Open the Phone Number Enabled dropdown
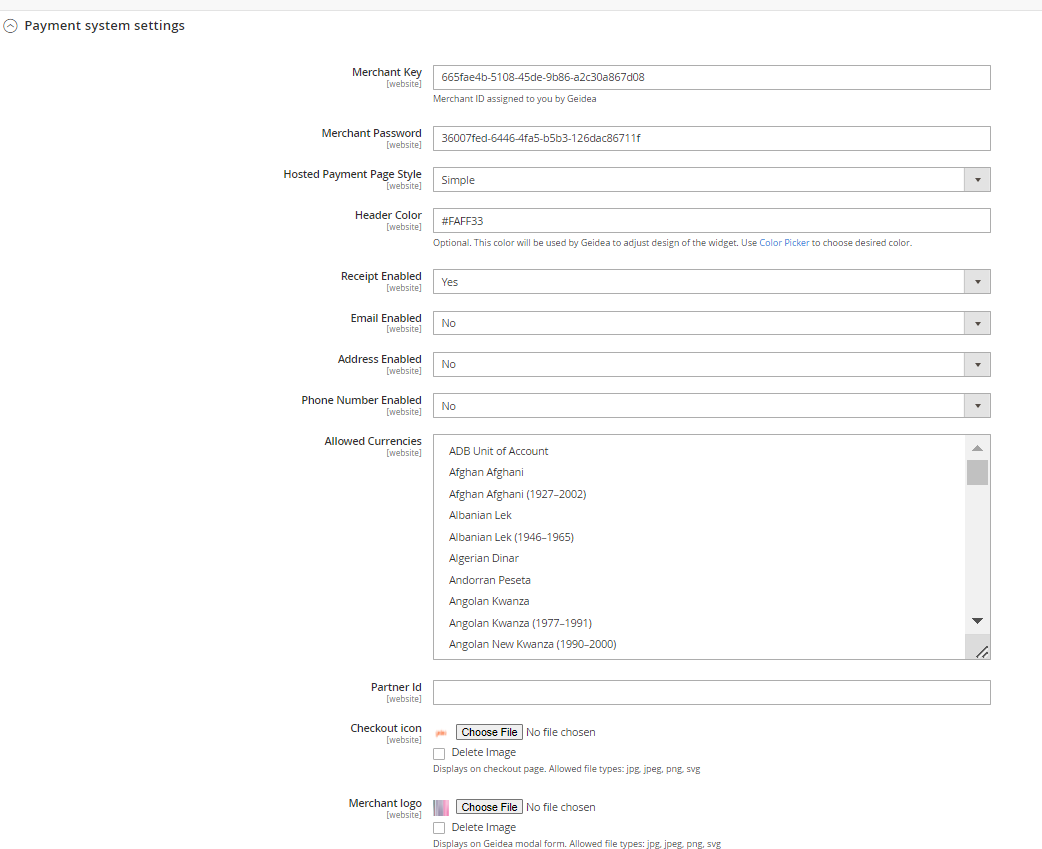This screenshot has width=1042, height=849. pos(711,406)
